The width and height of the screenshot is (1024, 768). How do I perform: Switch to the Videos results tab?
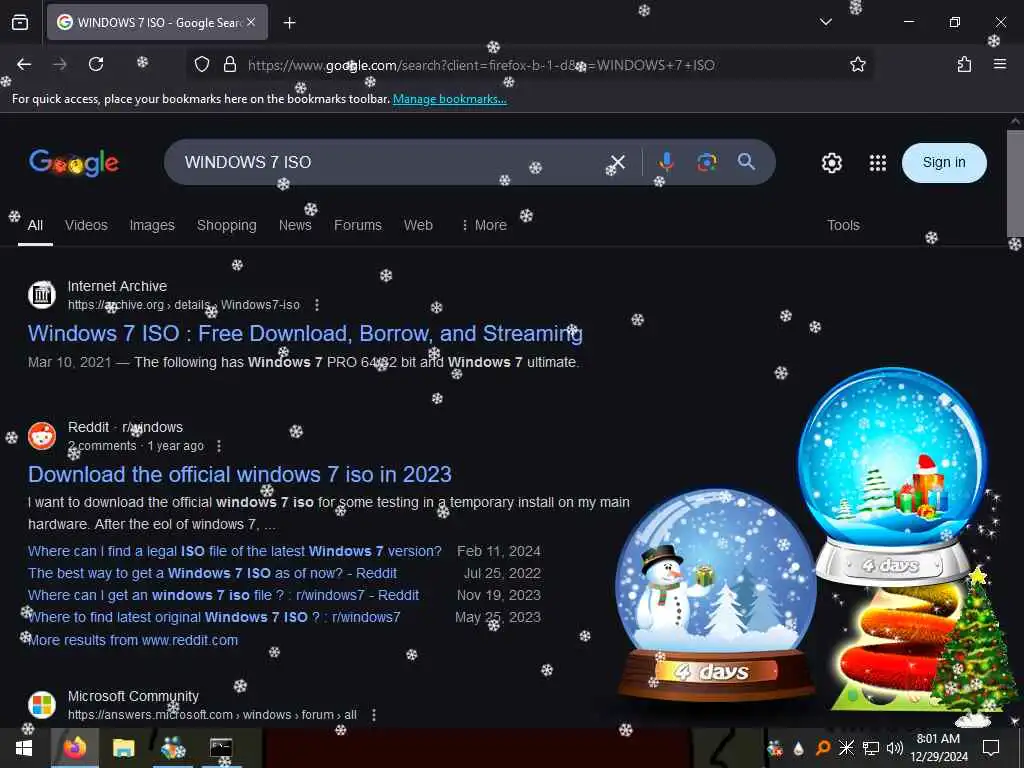click(86, 225)
